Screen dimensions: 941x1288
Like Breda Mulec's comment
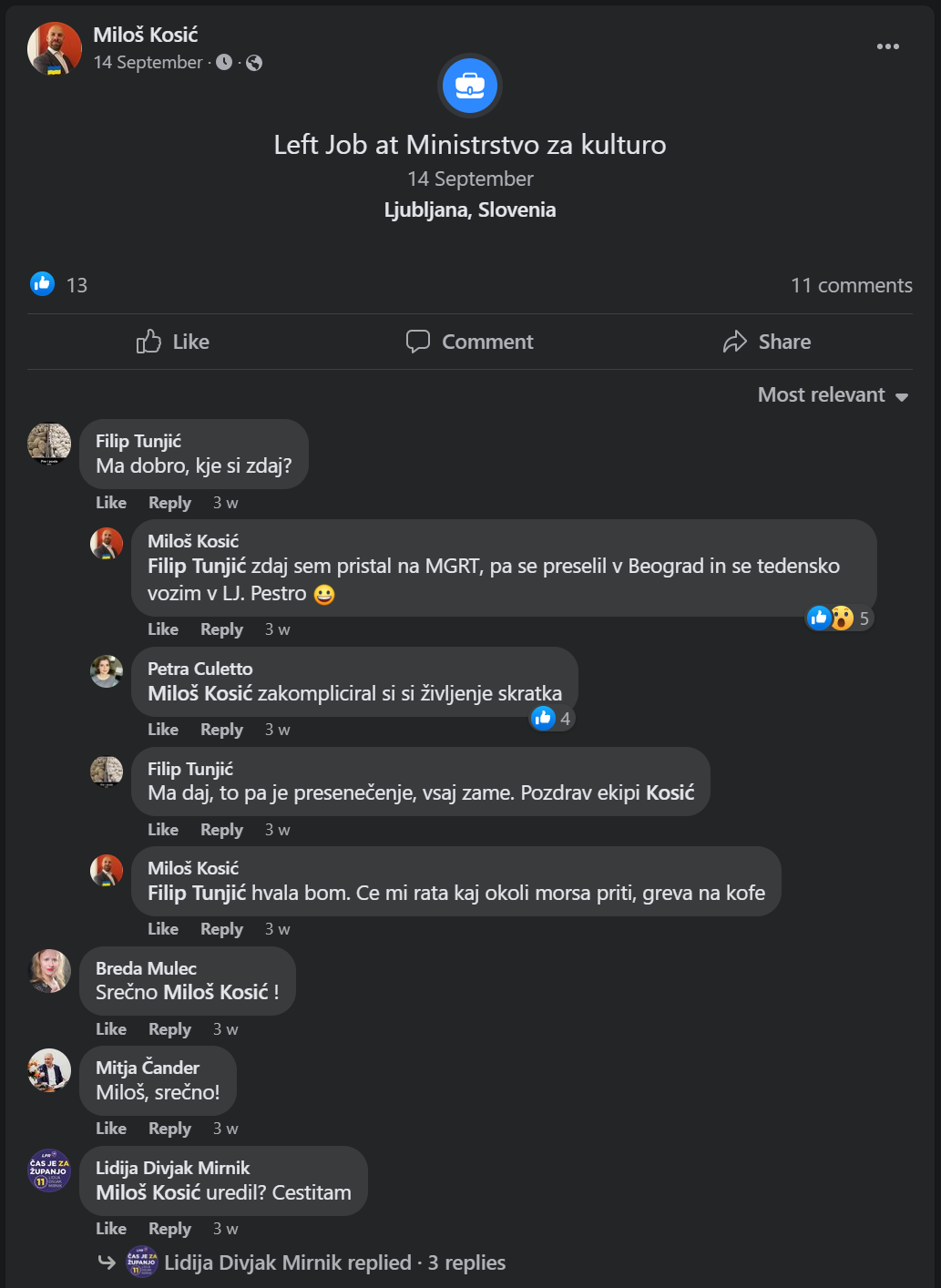point(111,1029)
